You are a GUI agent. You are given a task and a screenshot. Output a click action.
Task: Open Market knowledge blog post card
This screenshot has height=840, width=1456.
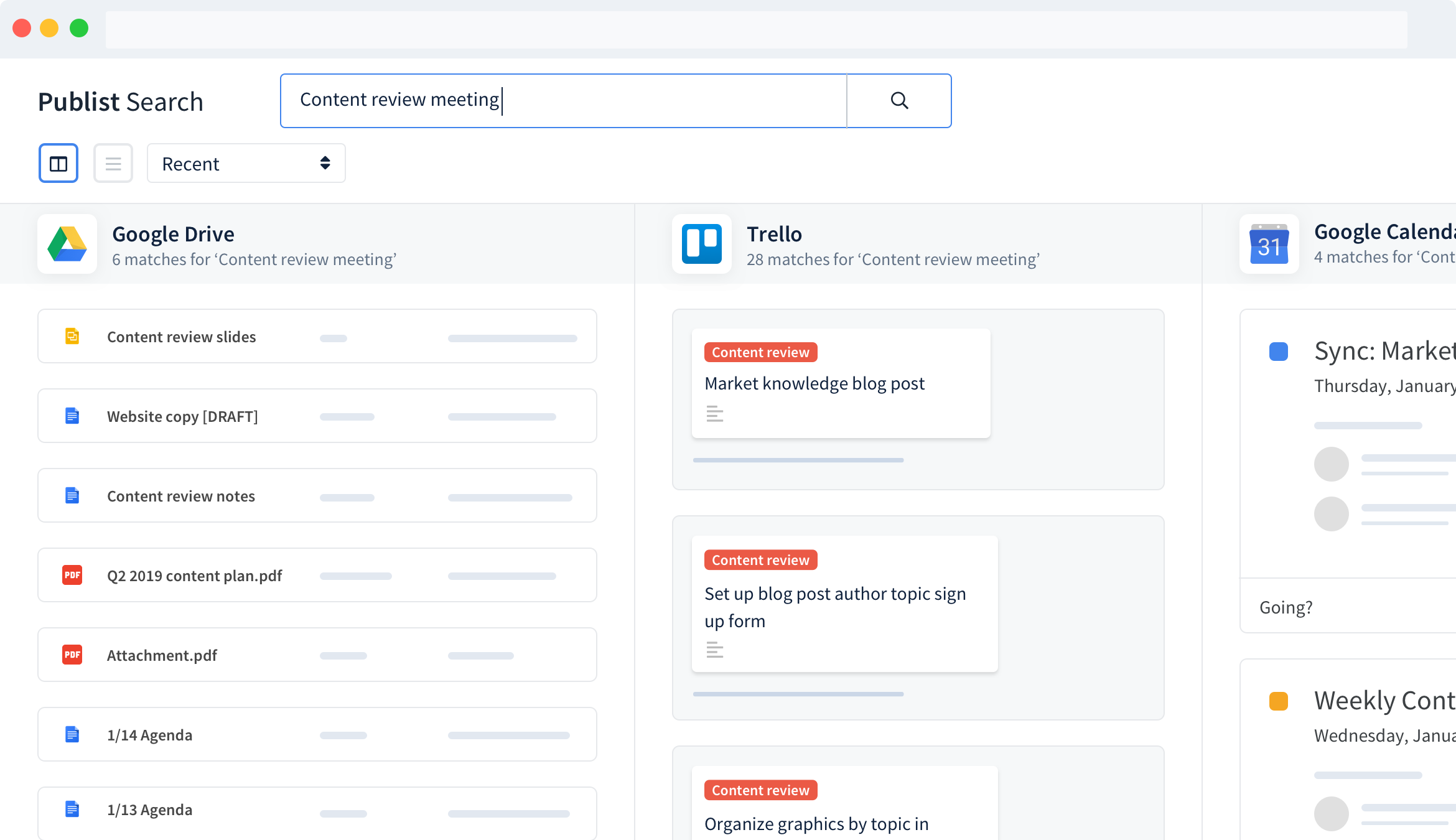814,383
